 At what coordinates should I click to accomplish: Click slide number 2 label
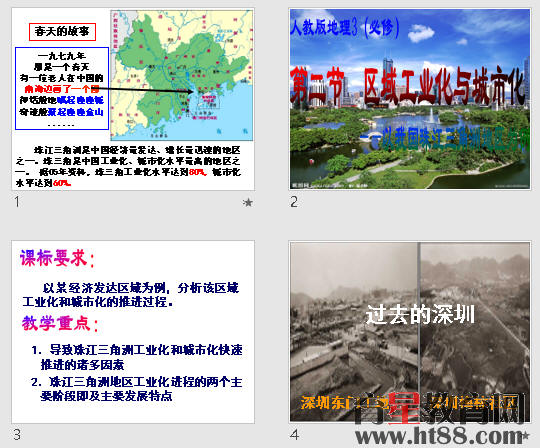pos(294,202)
